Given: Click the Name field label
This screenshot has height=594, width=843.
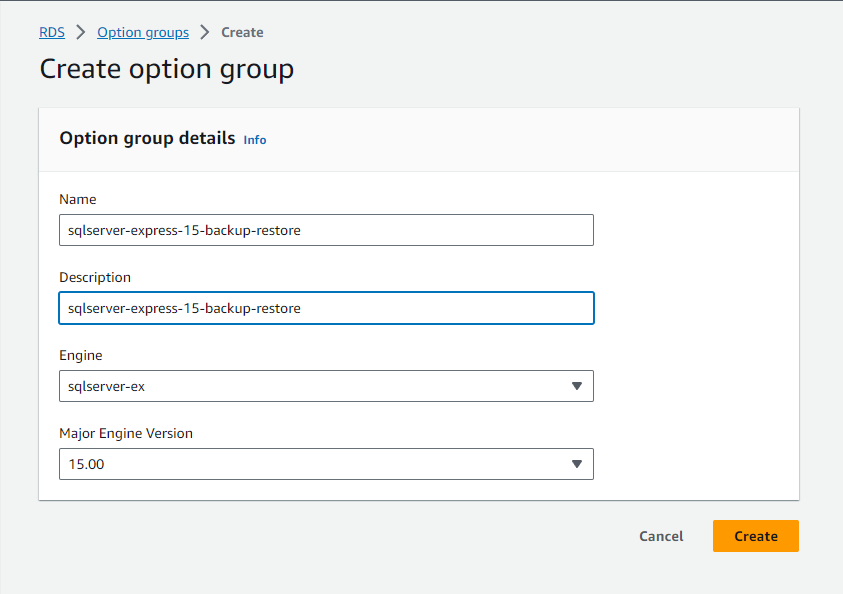Looking at the screenshot, I should 78,199.
